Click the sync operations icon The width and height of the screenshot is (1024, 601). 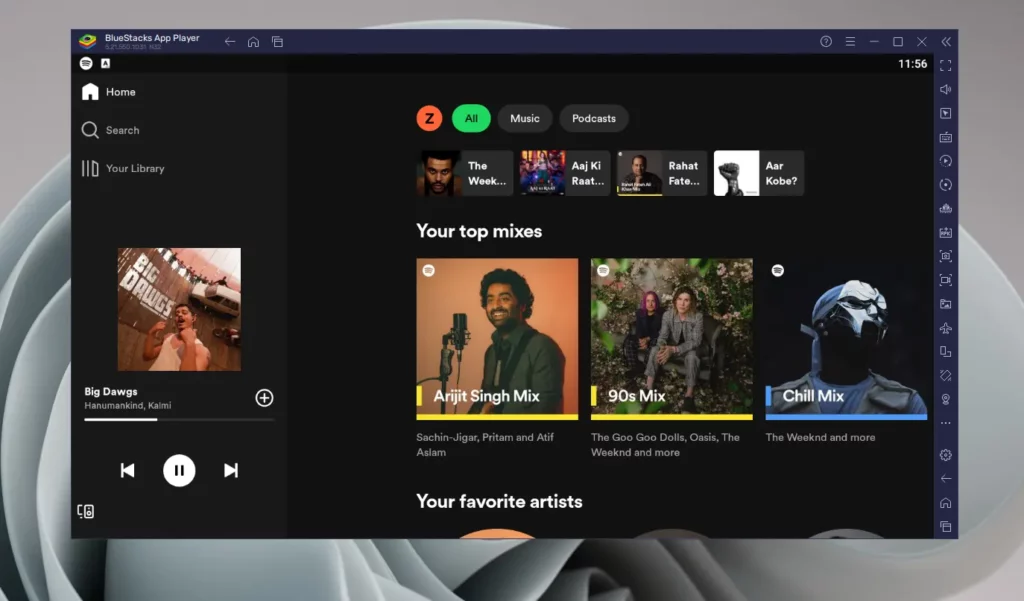pyautogui.click(x=946, y=185)
